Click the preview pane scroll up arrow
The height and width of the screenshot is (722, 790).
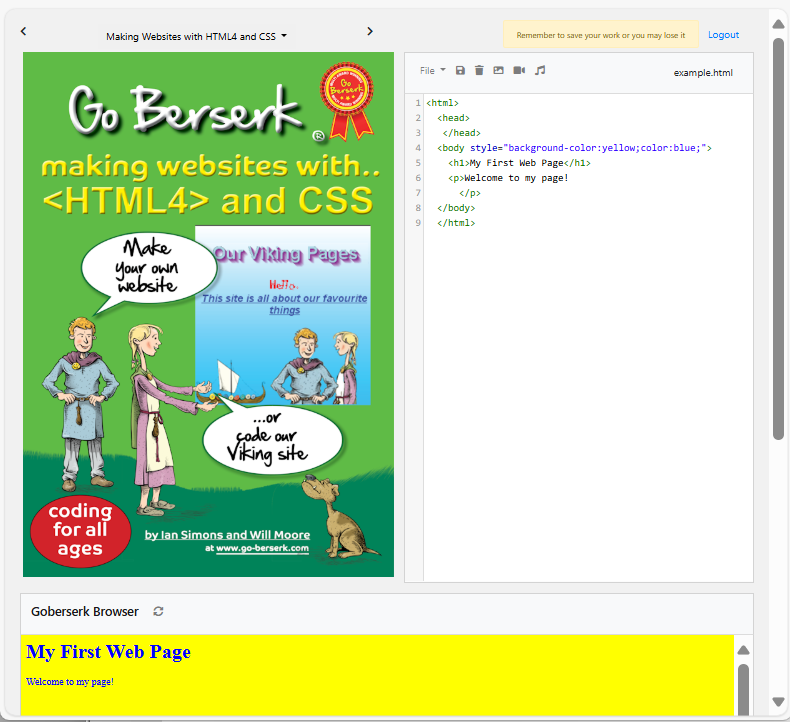click(x=743, y=650)
